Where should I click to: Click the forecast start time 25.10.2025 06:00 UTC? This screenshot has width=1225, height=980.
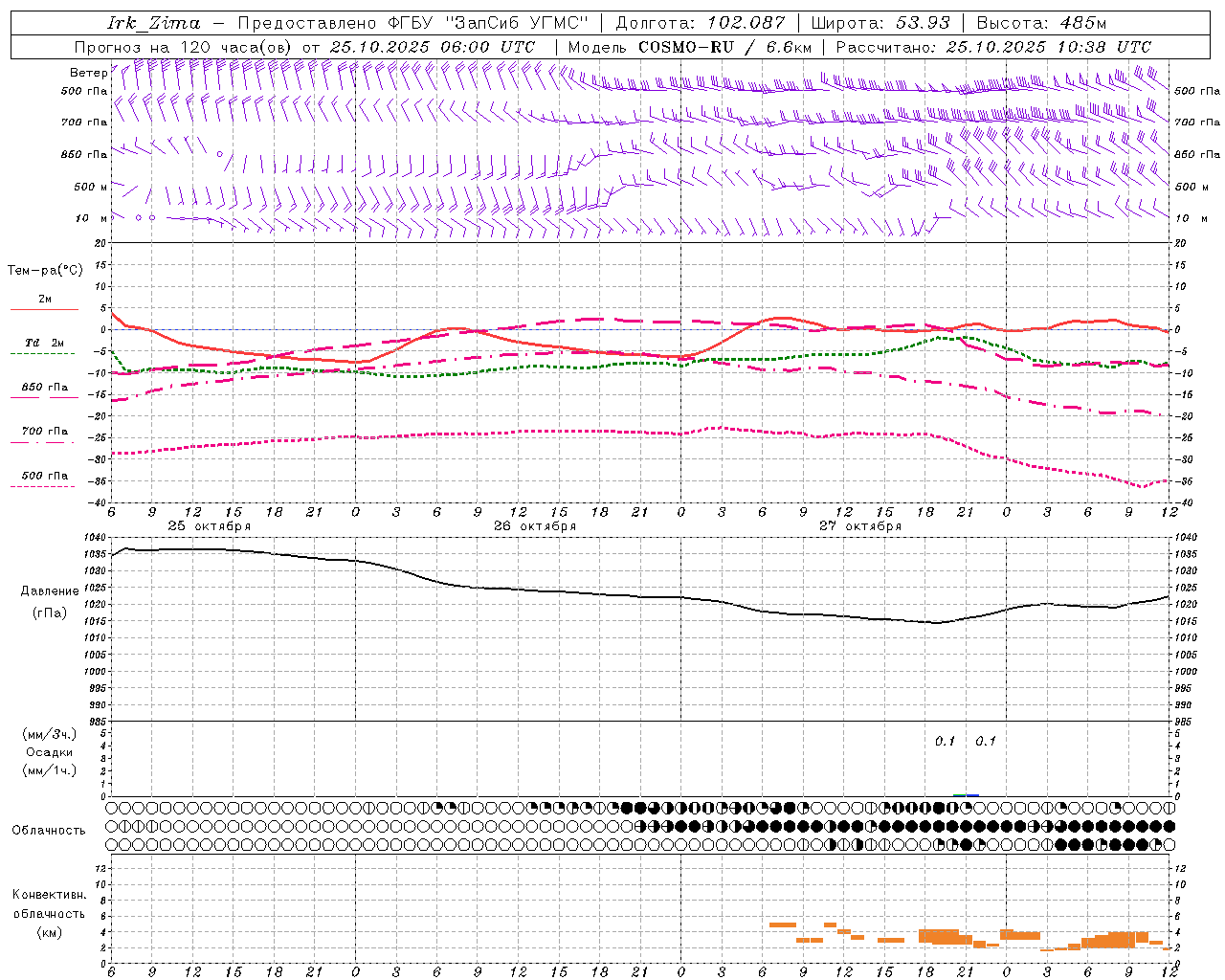tap(433, 47)
